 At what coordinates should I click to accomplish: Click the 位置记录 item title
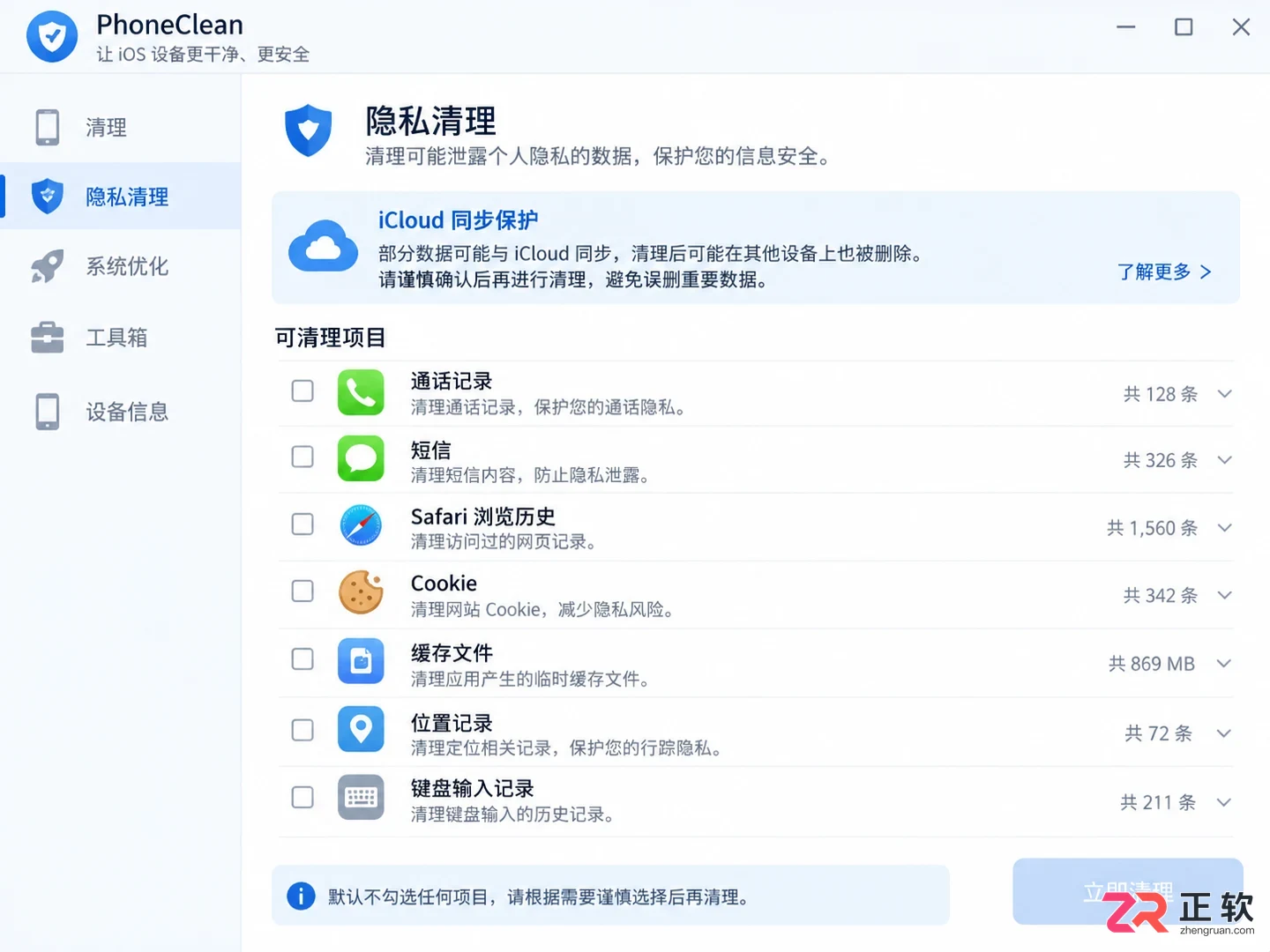tap(452, 723)
